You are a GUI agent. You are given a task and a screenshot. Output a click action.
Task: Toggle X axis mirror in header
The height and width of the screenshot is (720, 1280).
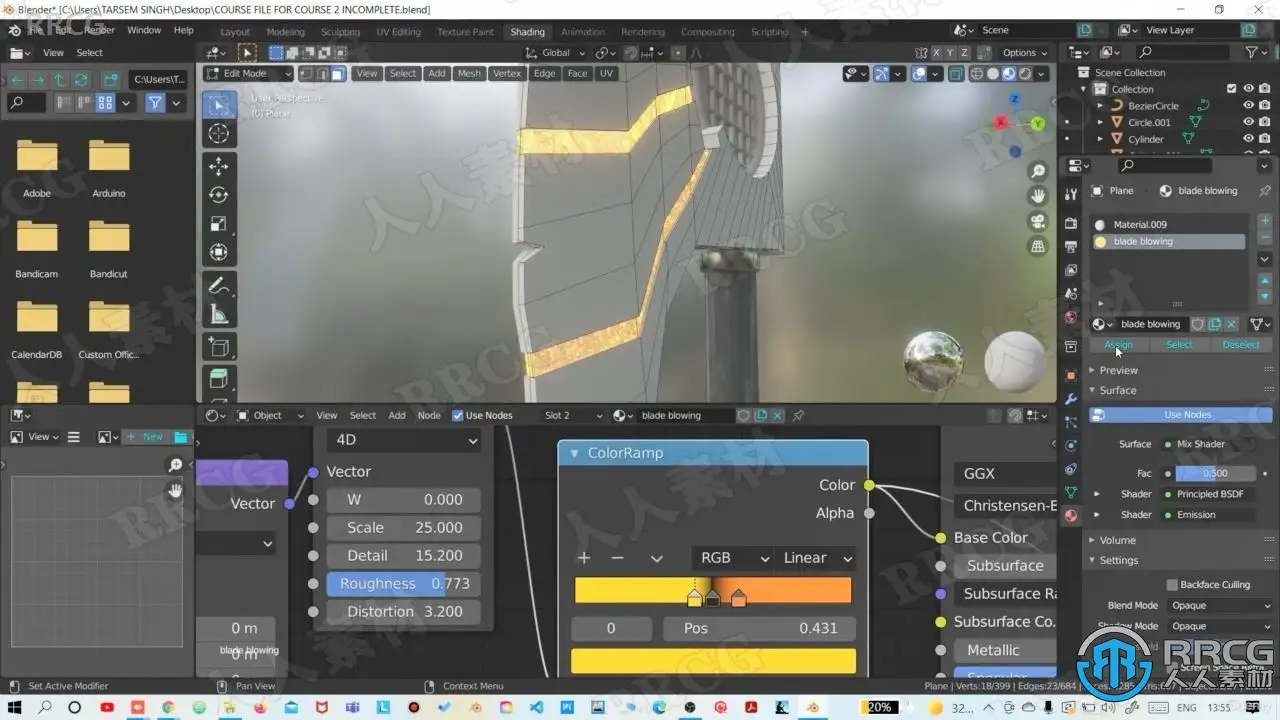point(937,52)
